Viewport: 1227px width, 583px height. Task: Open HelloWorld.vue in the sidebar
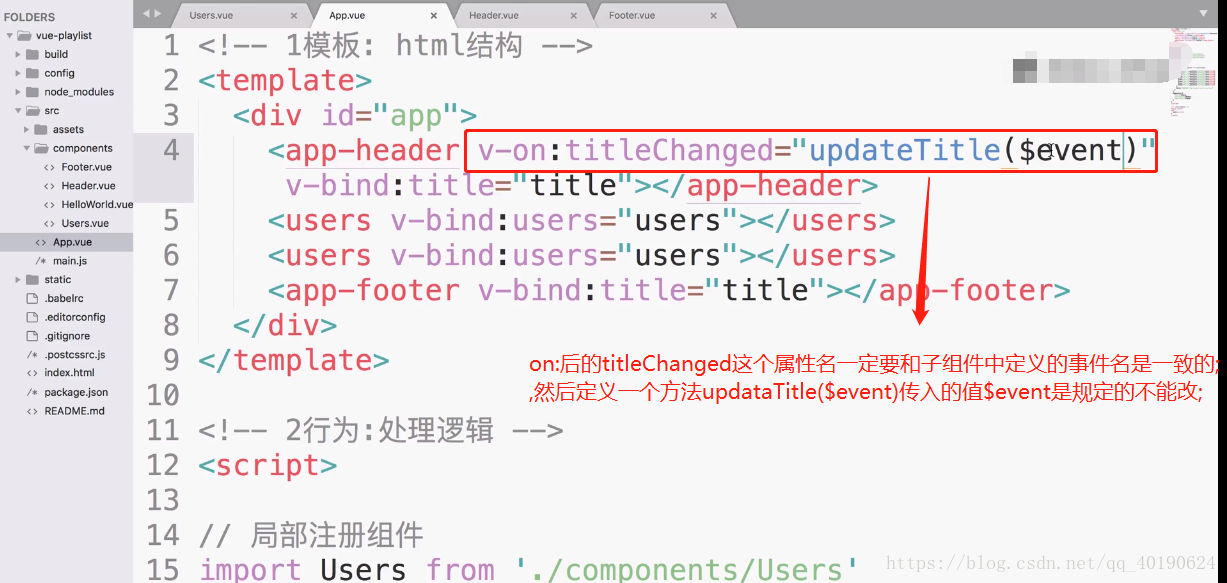pyautogui.click(x=97, y=205)
